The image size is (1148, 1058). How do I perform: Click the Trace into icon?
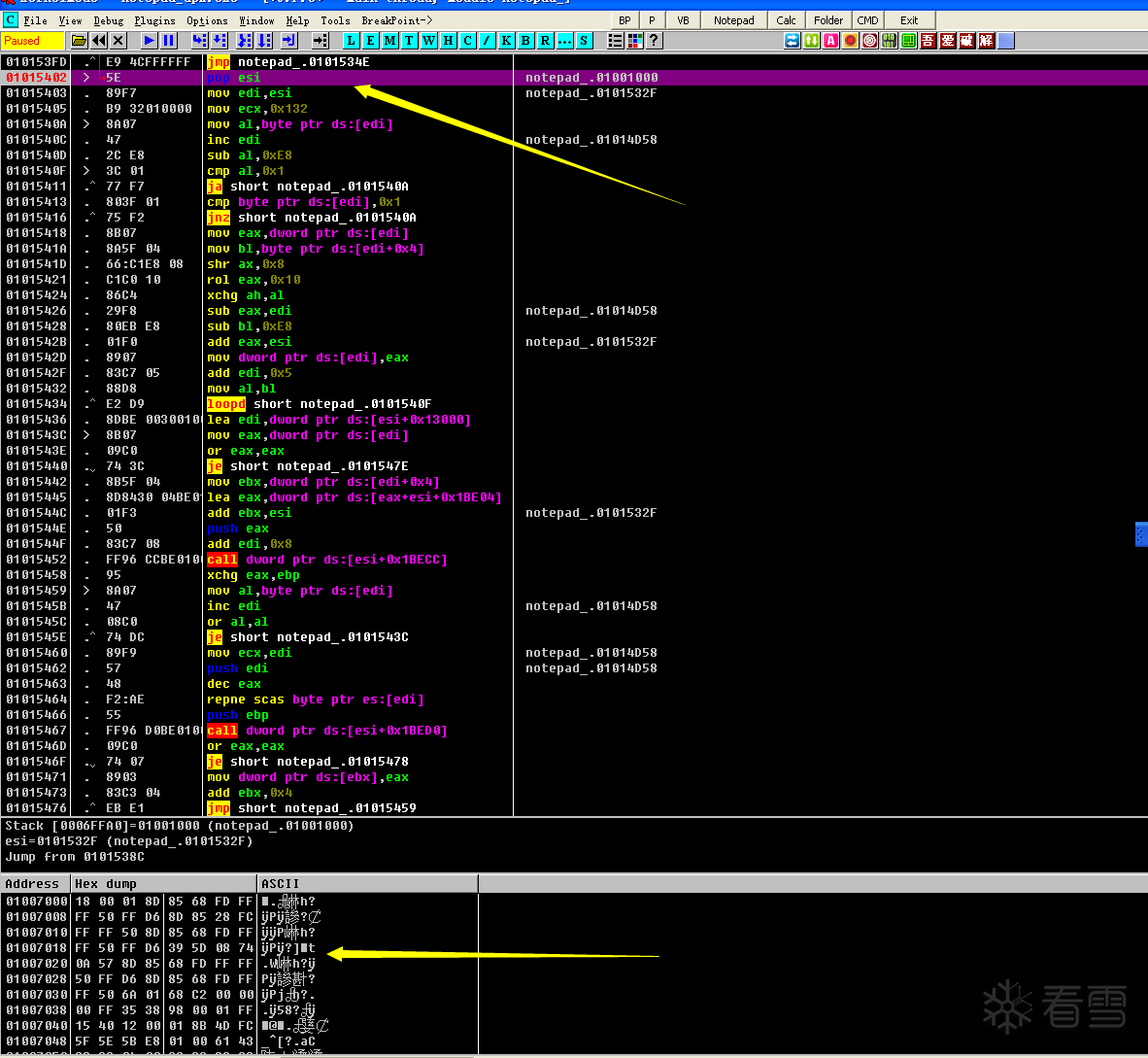[x=246, y=41]
